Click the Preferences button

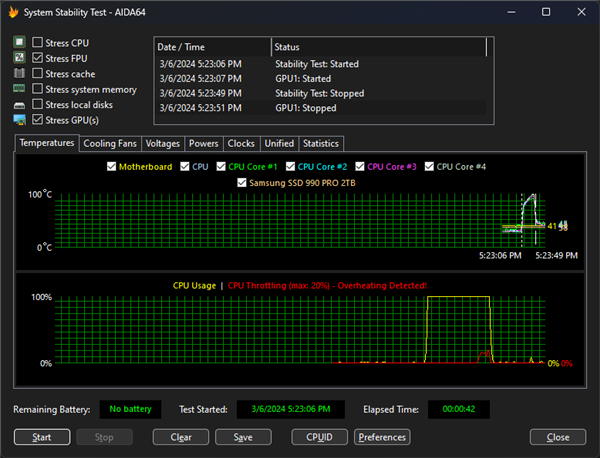(382, 437)
